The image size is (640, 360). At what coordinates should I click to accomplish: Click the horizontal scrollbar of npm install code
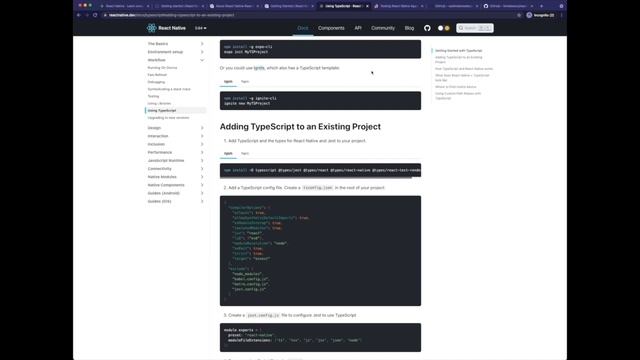point(316,177)
